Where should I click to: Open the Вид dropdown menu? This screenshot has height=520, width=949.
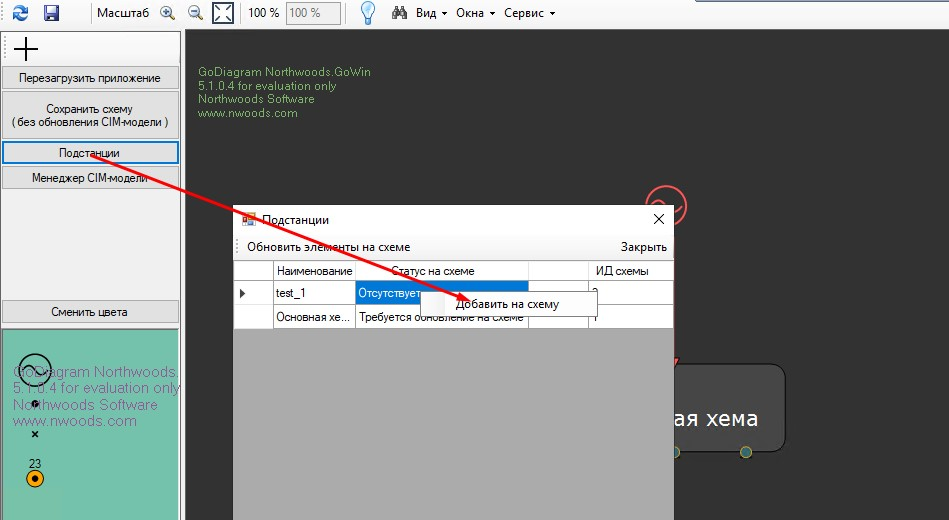pyautogui.click(x=431, y=13)
